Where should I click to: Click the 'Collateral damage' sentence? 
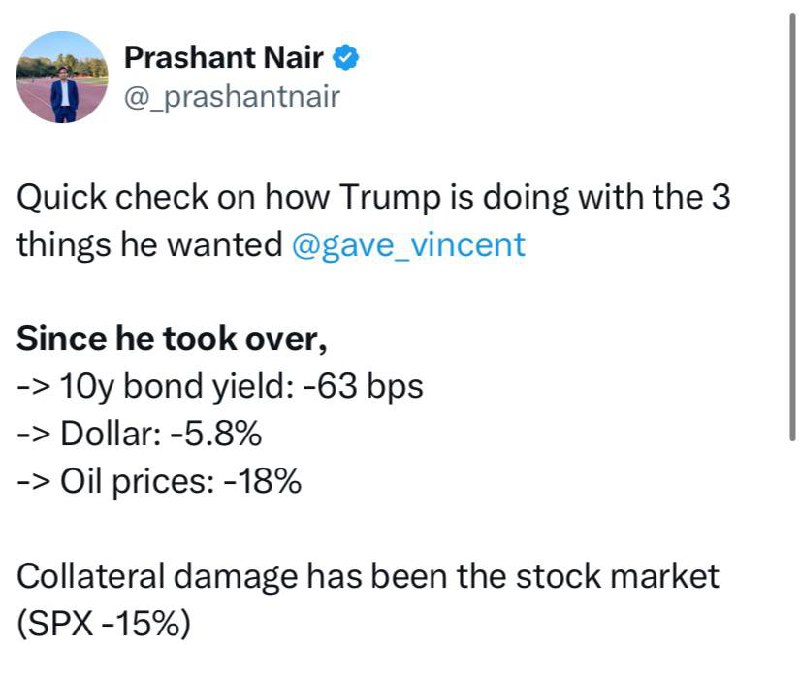368,576
